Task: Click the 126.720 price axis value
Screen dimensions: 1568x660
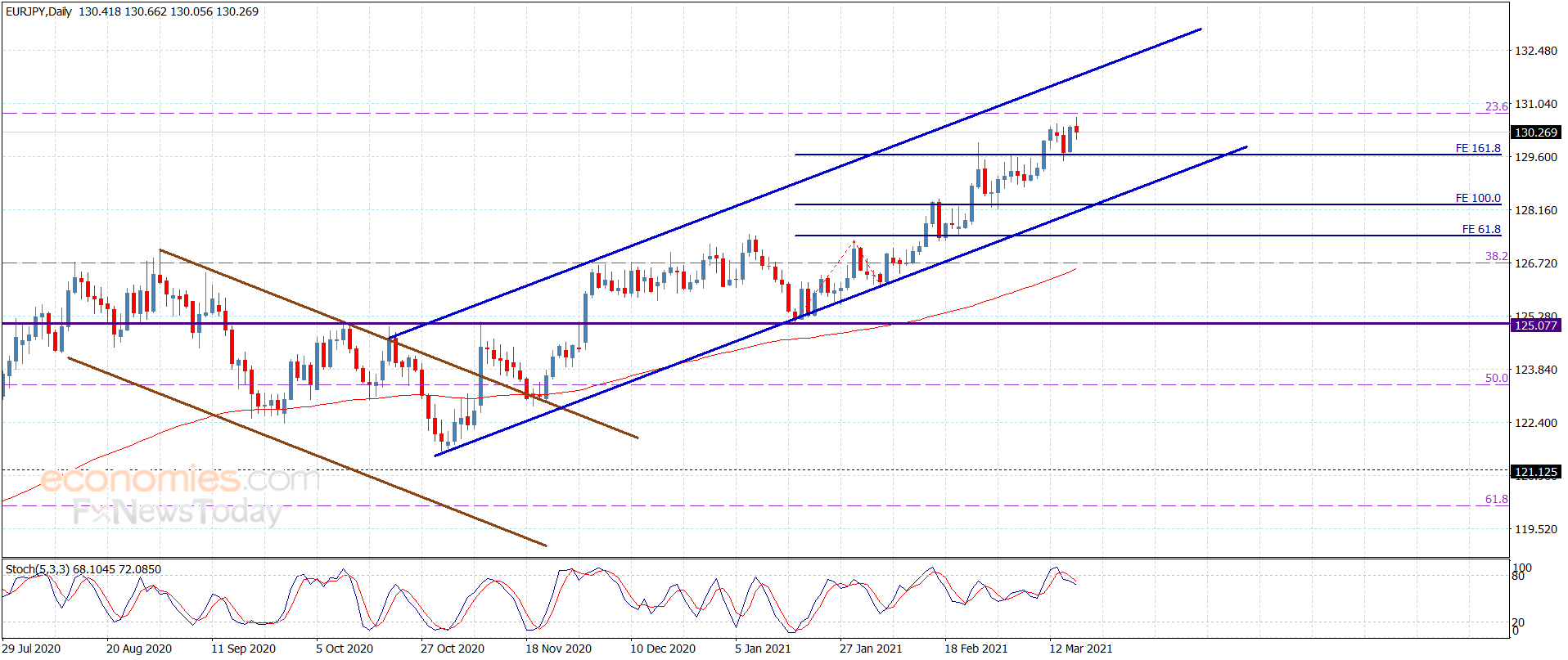Action: click(1536, 263)
